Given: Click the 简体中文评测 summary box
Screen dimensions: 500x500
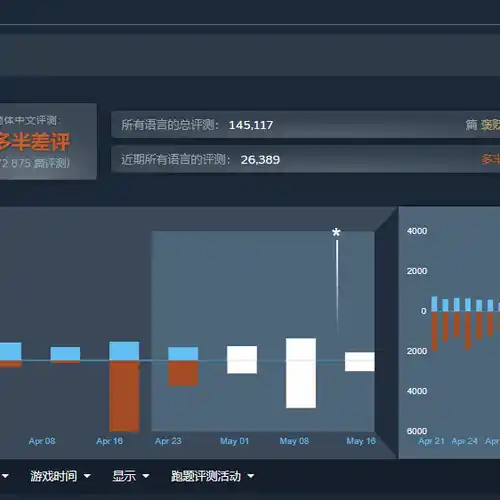Looking at the screenshot, I should click(48, 141).
